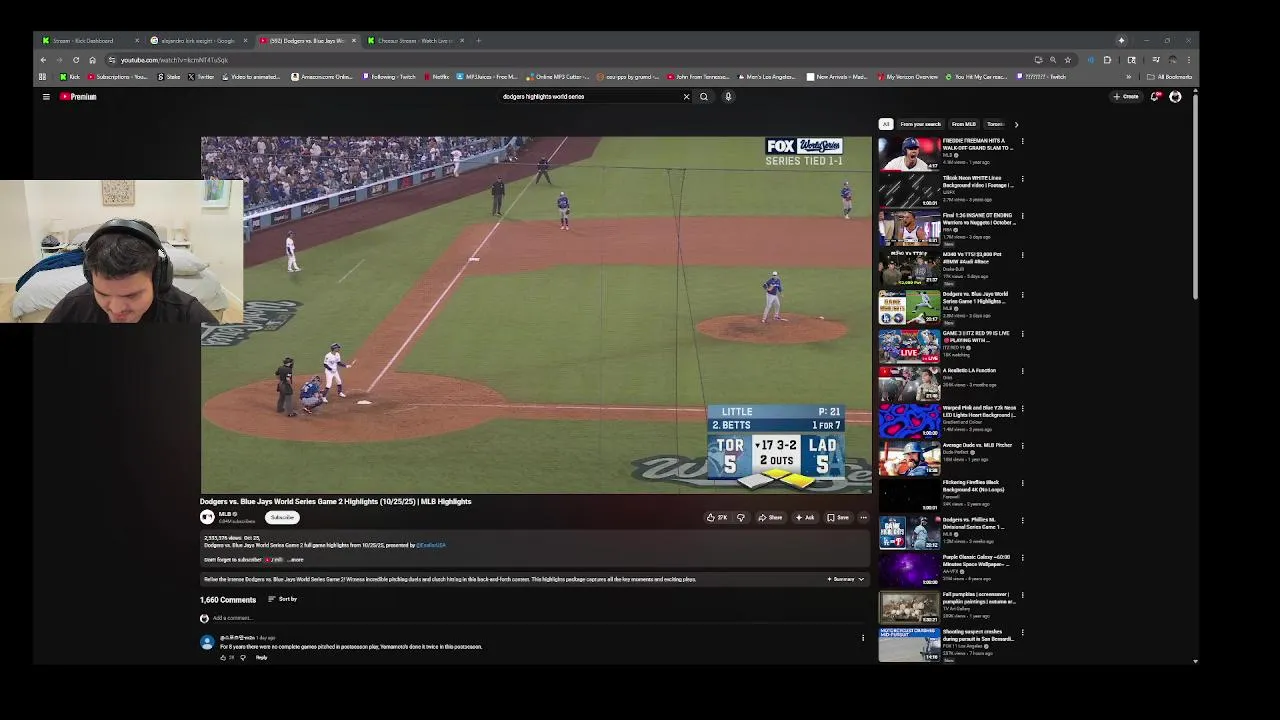Zoom page with magnifier icon in address bar
1280x720 pixels.
point(1052,60)
